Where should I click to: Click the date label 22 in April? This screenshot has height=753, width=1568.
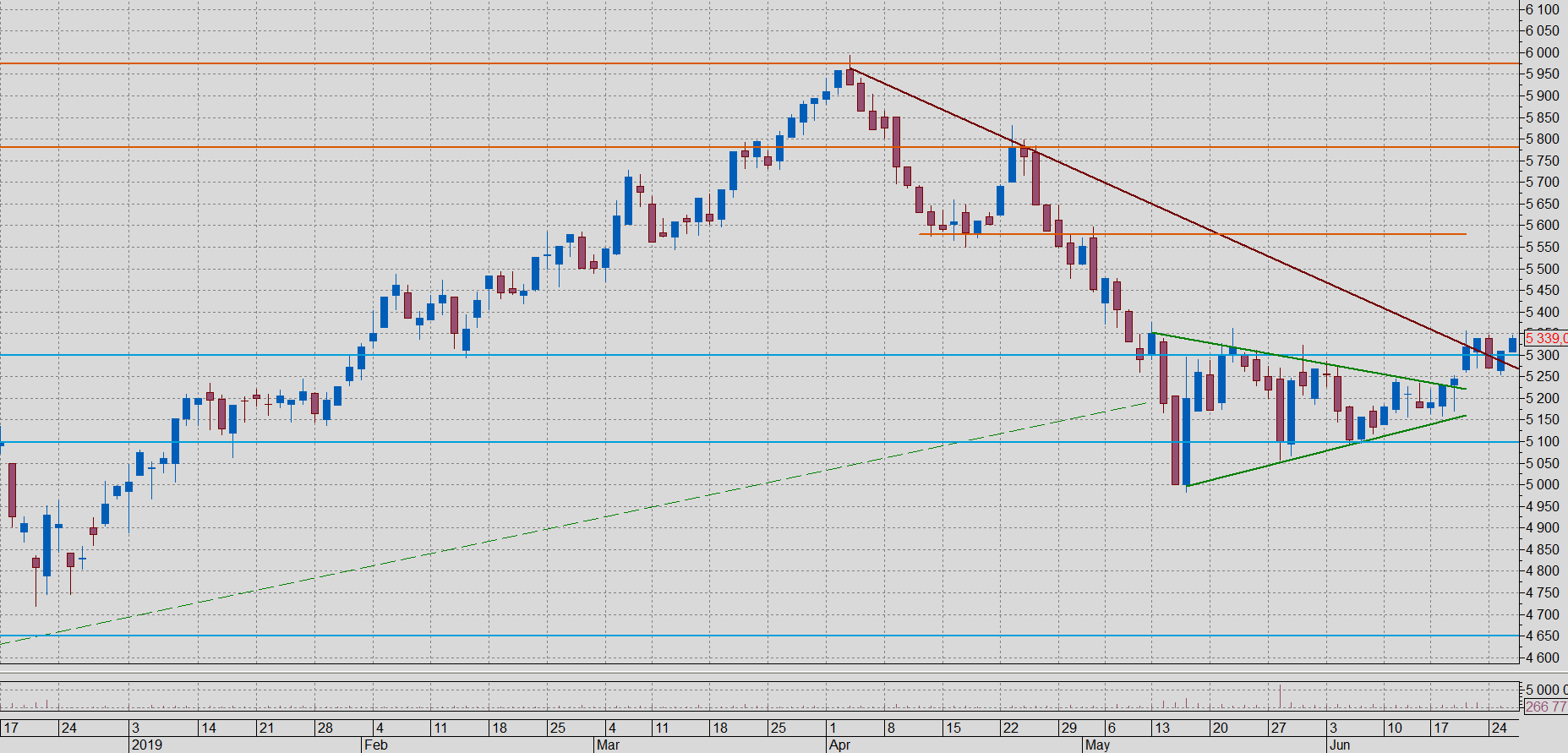pos(1010,728)
